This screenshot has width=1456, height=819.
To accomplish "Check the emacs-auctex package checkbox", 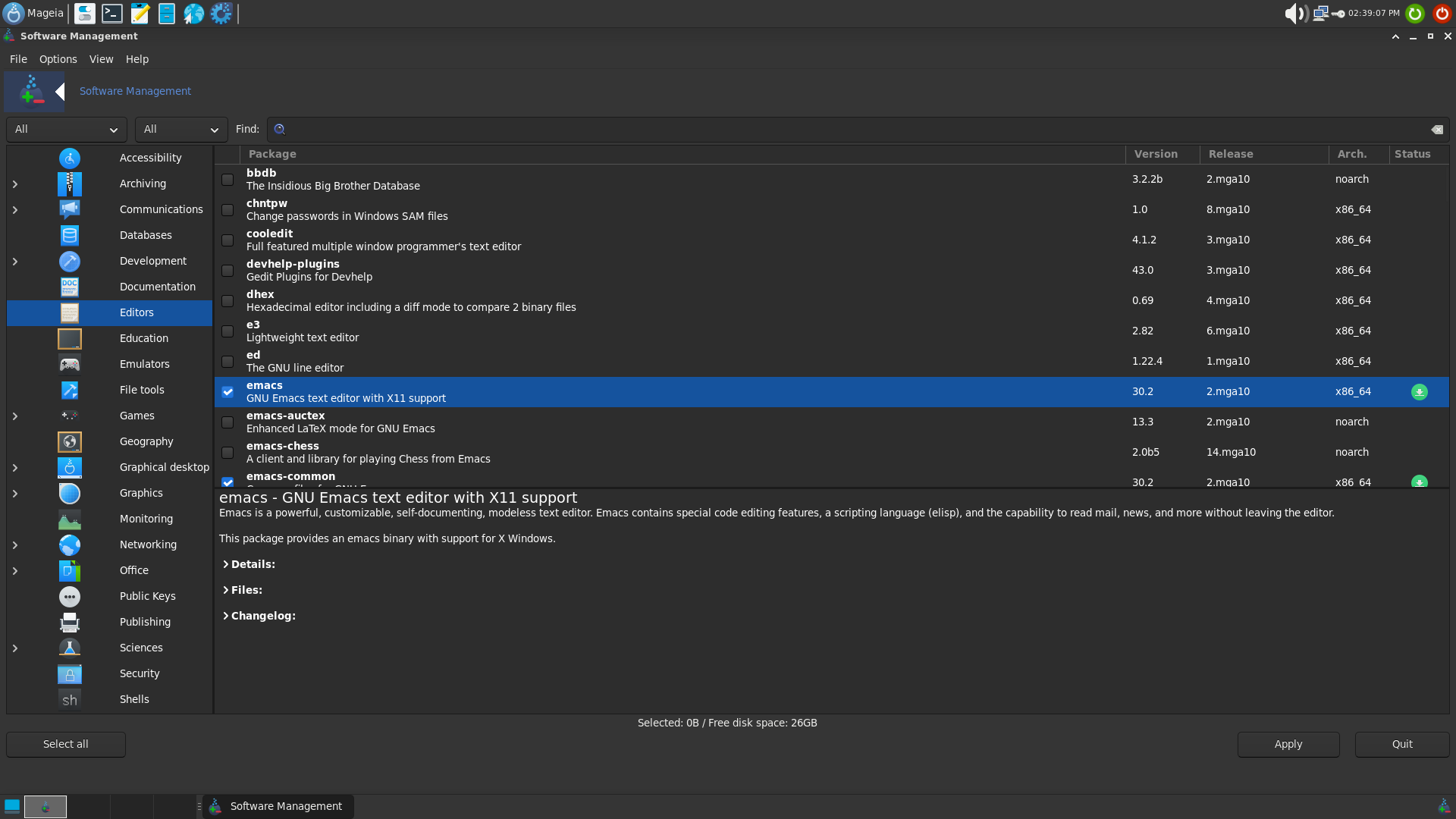I will coord(227,422).
